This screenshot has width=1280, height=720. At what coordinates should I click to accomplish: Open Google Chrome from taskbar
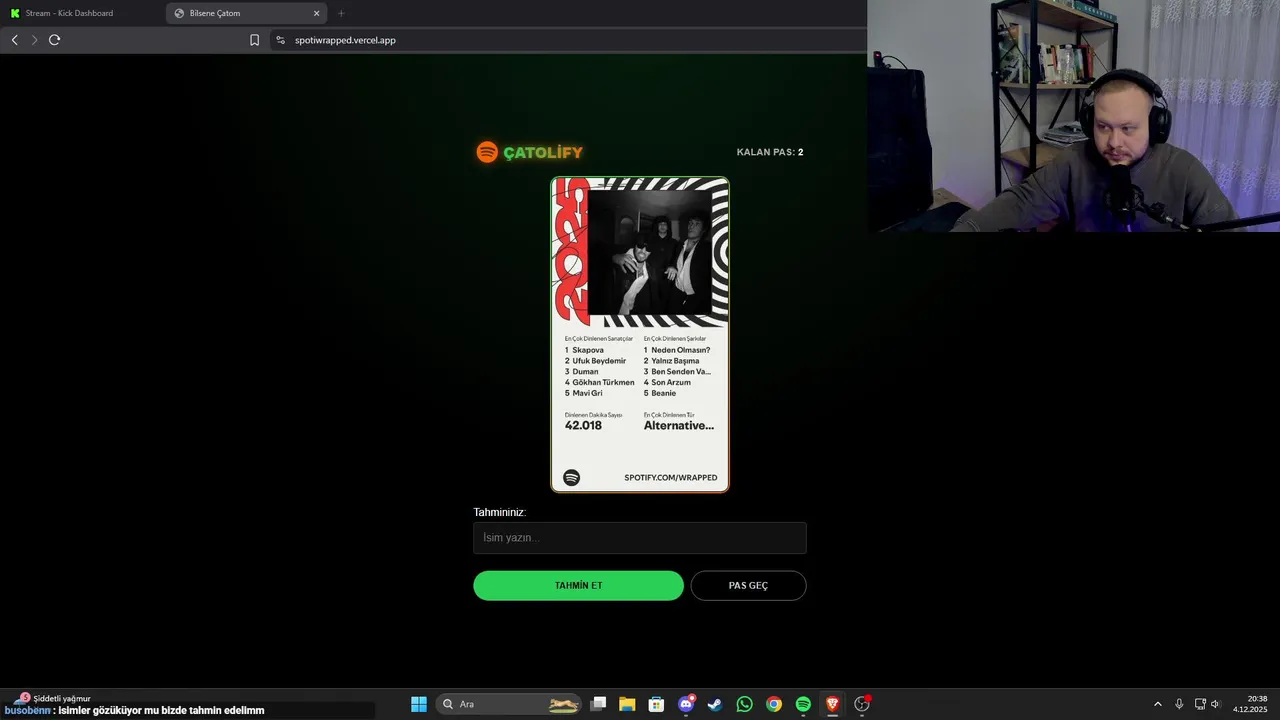tap(774, 704)
